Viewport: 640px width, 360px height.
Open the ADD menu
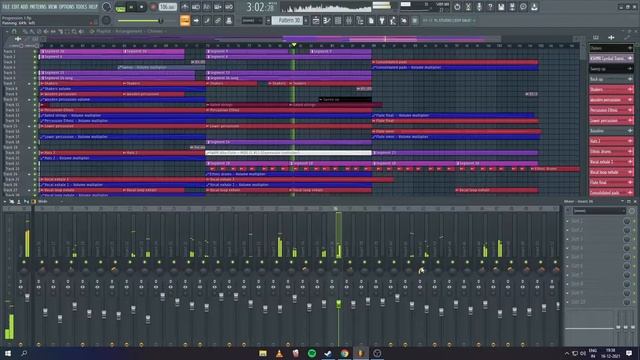(24, 7)
